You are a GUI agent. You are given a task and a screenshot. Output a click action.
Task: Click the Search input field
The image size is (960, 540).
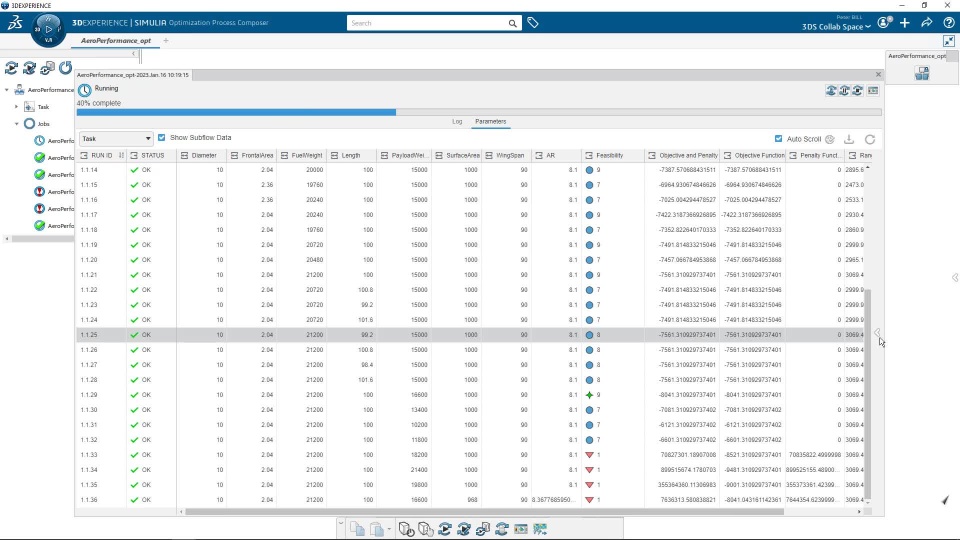[427, 23]
